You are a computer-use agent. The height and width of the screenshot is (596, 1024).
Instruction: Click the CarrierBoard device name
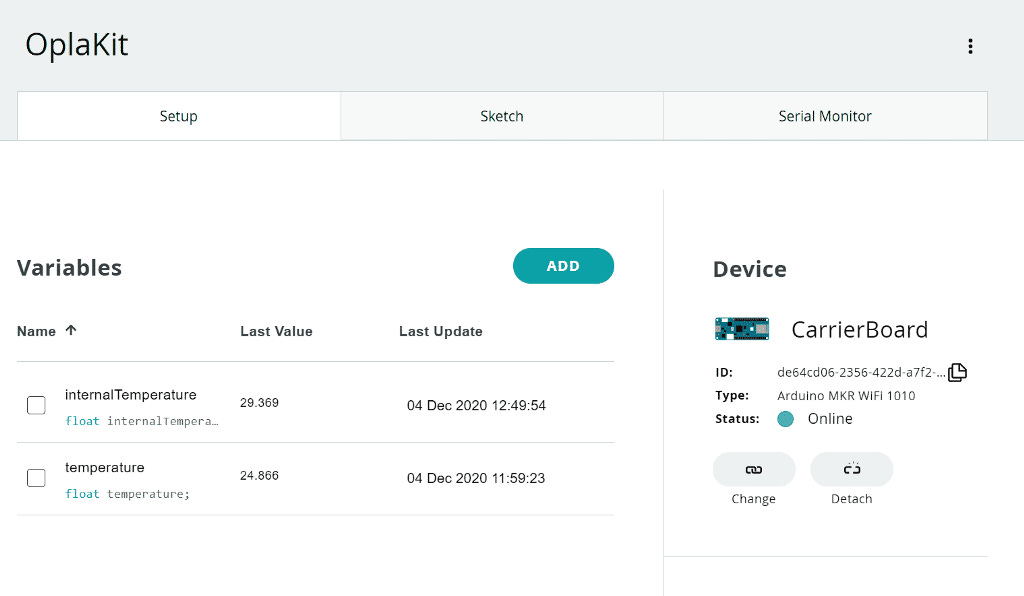859,330
